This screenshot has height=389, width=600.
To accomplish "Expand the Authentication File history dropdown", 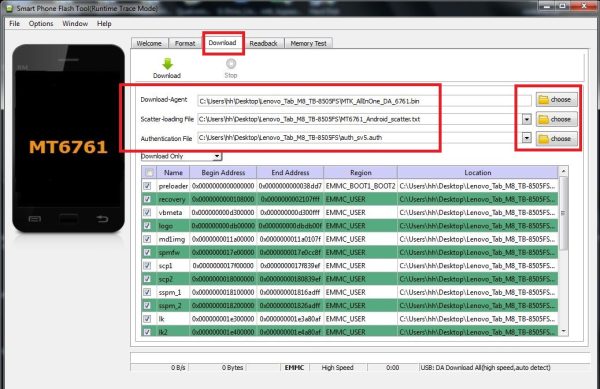I will pos(527,138).
